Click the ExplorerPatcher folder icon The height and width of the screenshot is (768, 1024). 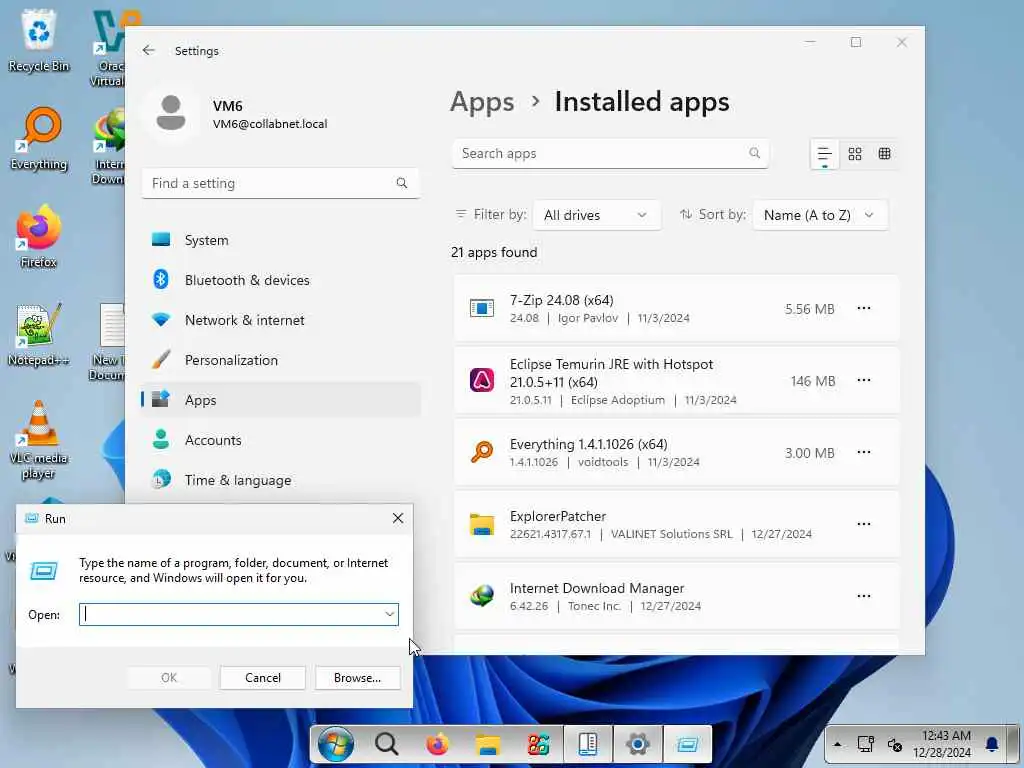click(482, 524)
